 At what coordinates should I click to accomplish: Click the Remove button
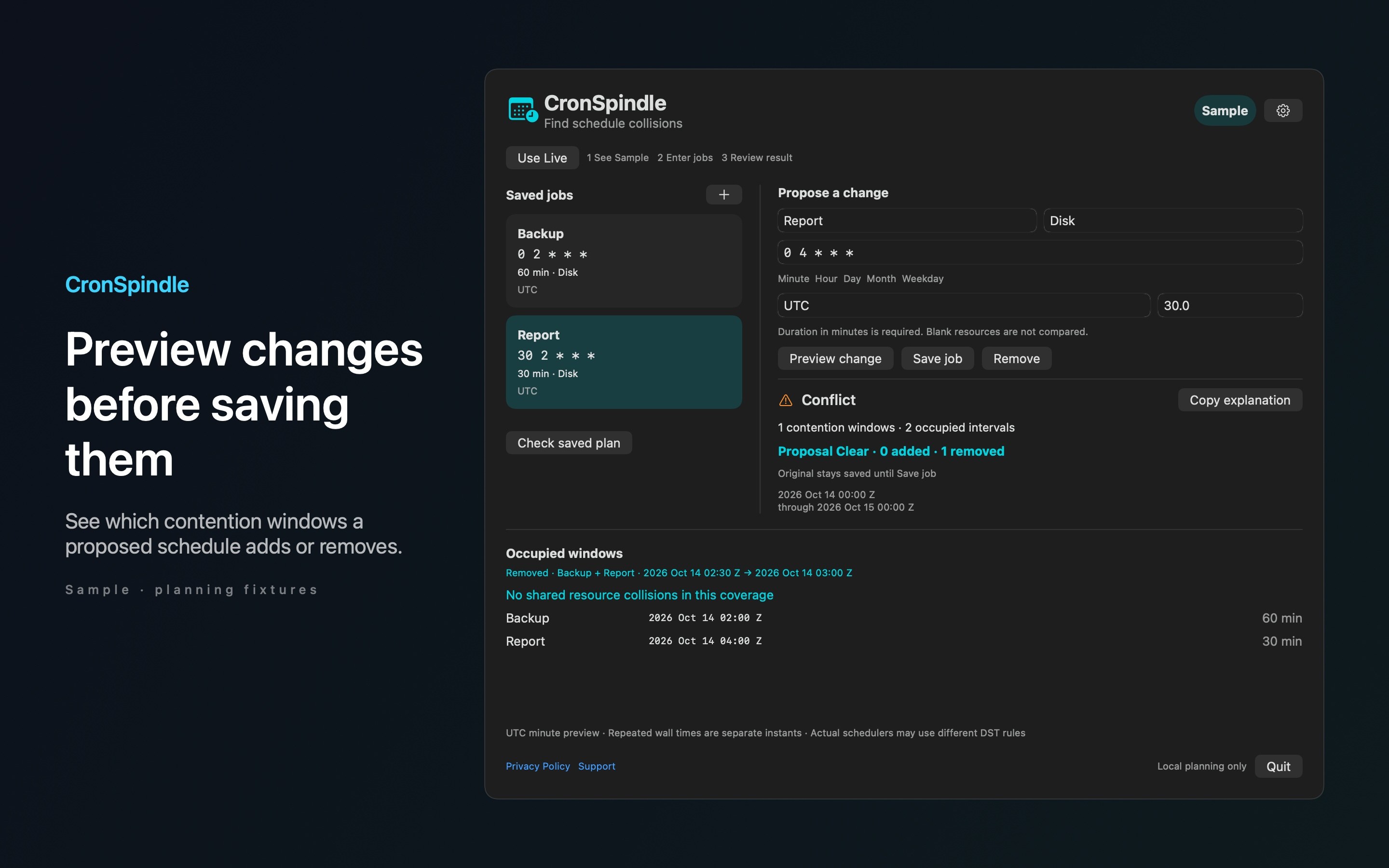[1017, 358]
